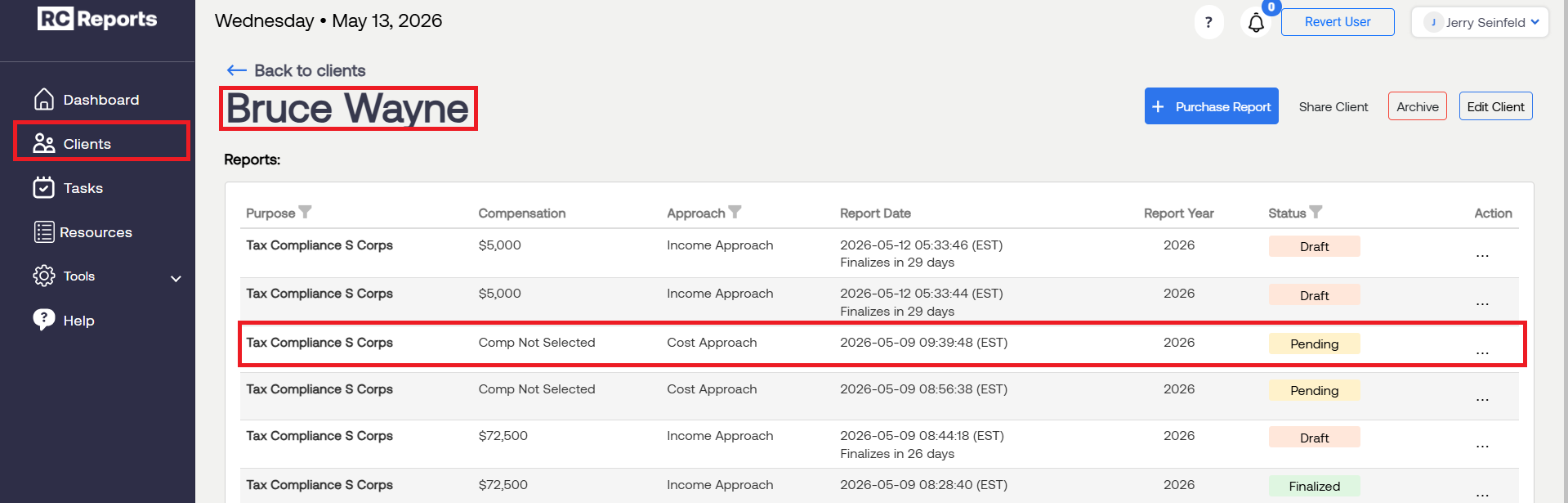Click the Draft badge of 08:44:18 report
The image size is (1568, 503).
pyautogui.click(x=1314, y=438)
